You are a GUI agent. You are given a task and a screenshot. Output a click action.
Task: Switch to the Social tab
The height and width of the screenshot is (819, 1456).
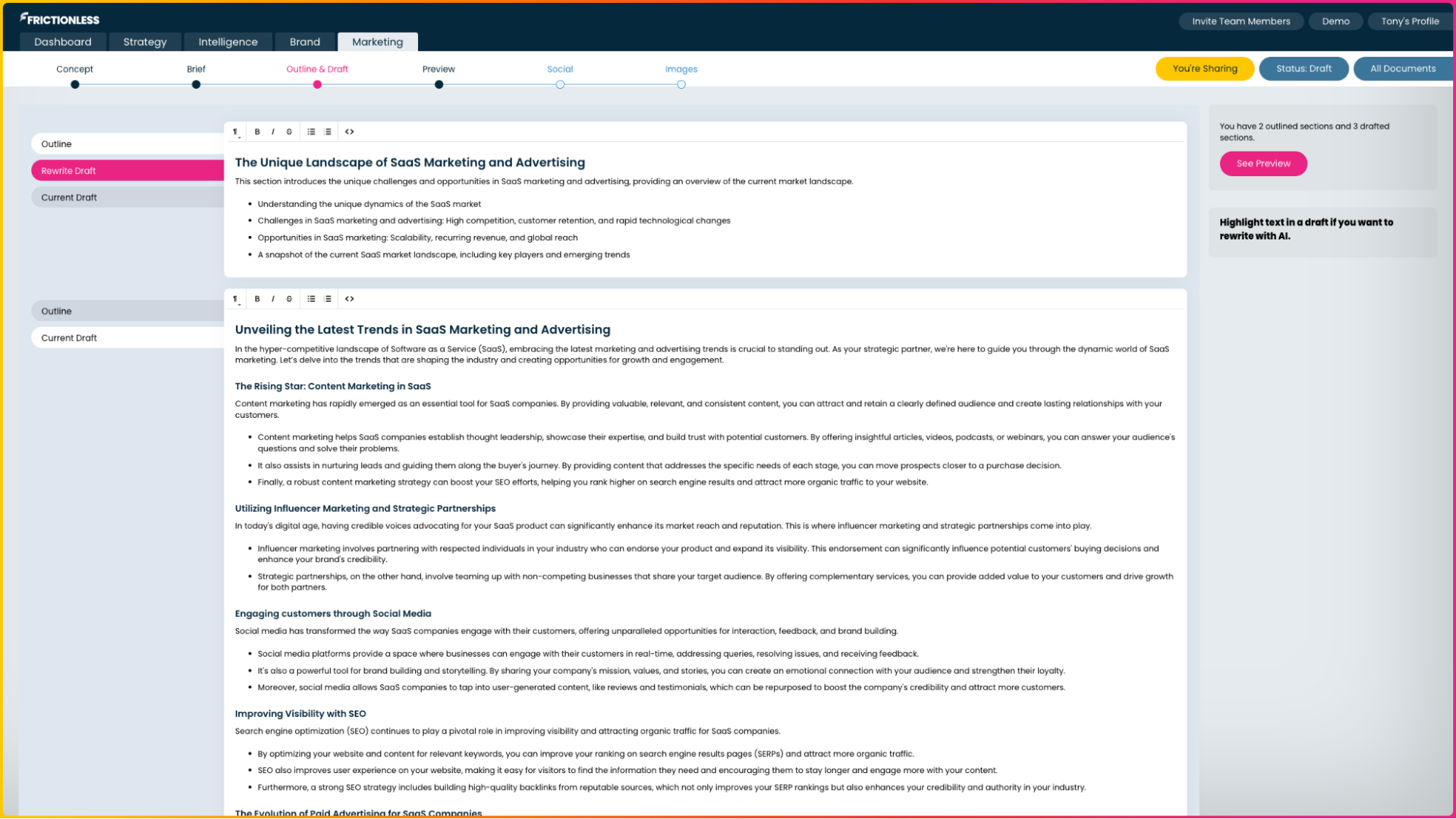[559, 68]
